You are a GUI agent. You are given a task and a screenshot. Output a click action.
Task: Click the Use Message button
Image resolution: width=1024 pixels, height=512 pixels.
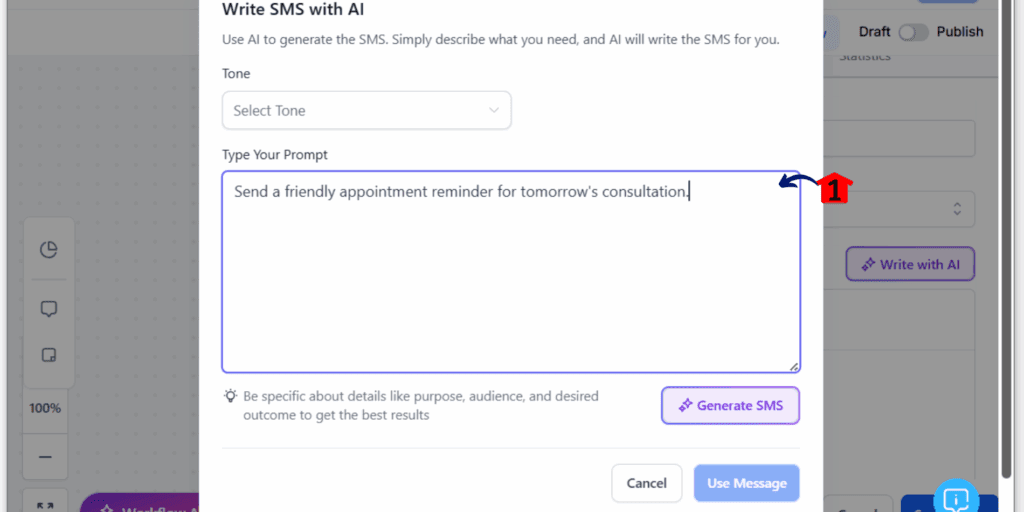[x=746, y=483]
